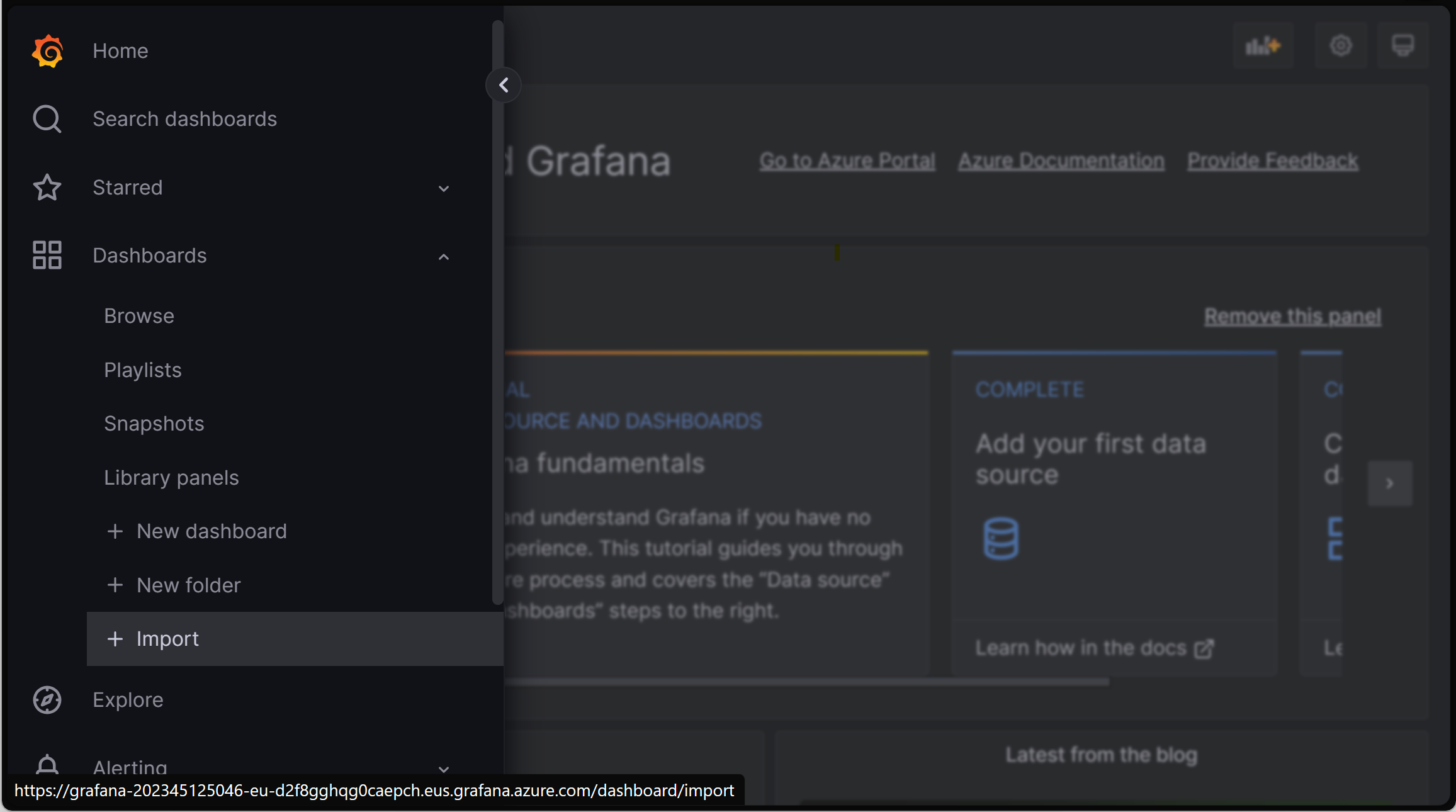Click the database data source icon

tap(1000, 538)
